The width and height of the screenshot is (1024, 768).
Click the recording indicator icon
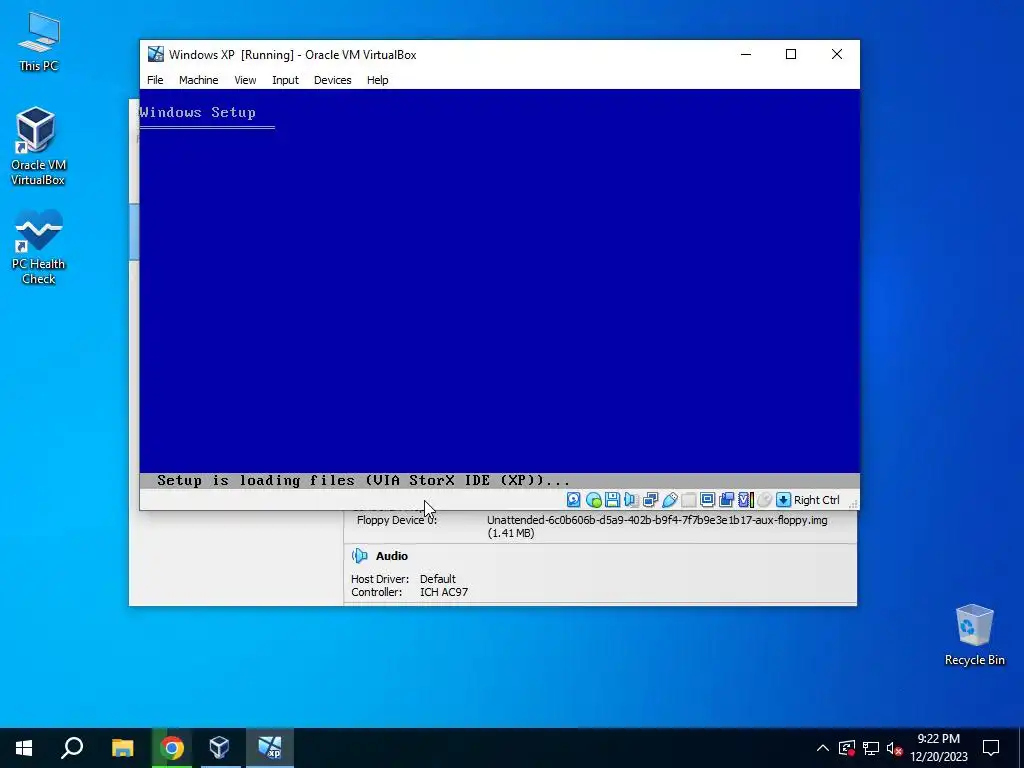(x=726, y=500)
